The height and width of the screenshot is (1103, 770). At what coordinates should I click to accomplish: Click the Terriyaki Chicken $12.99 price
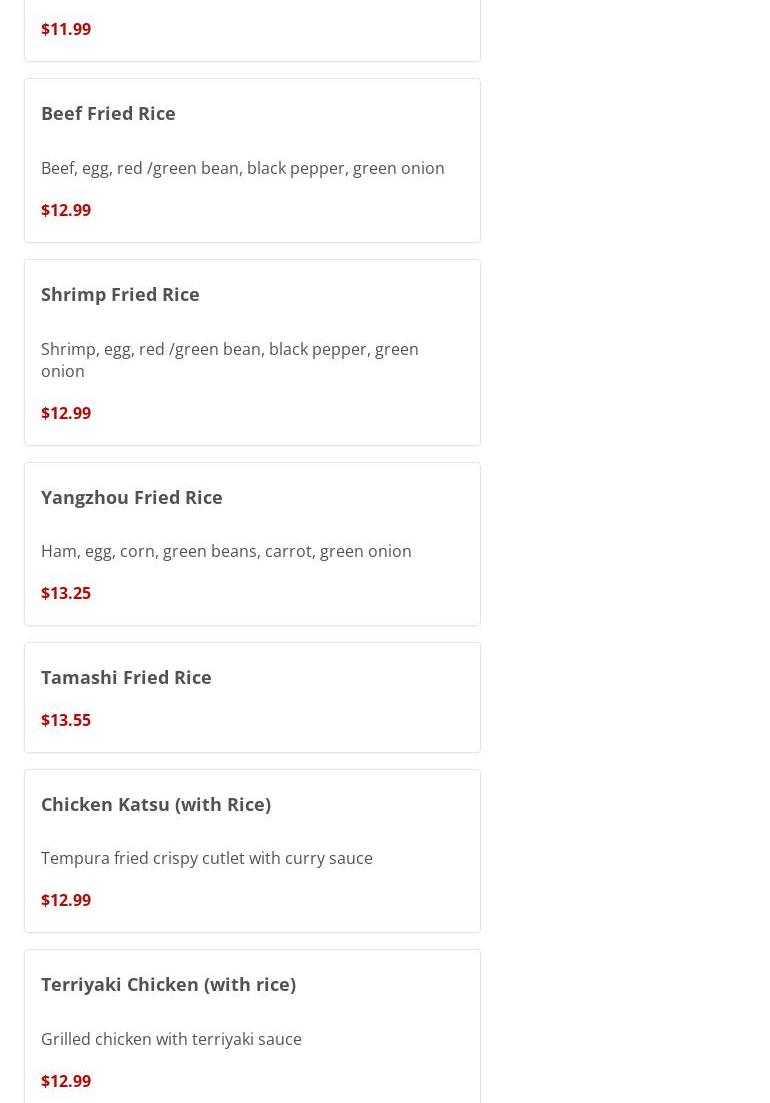coord(66,1081)
